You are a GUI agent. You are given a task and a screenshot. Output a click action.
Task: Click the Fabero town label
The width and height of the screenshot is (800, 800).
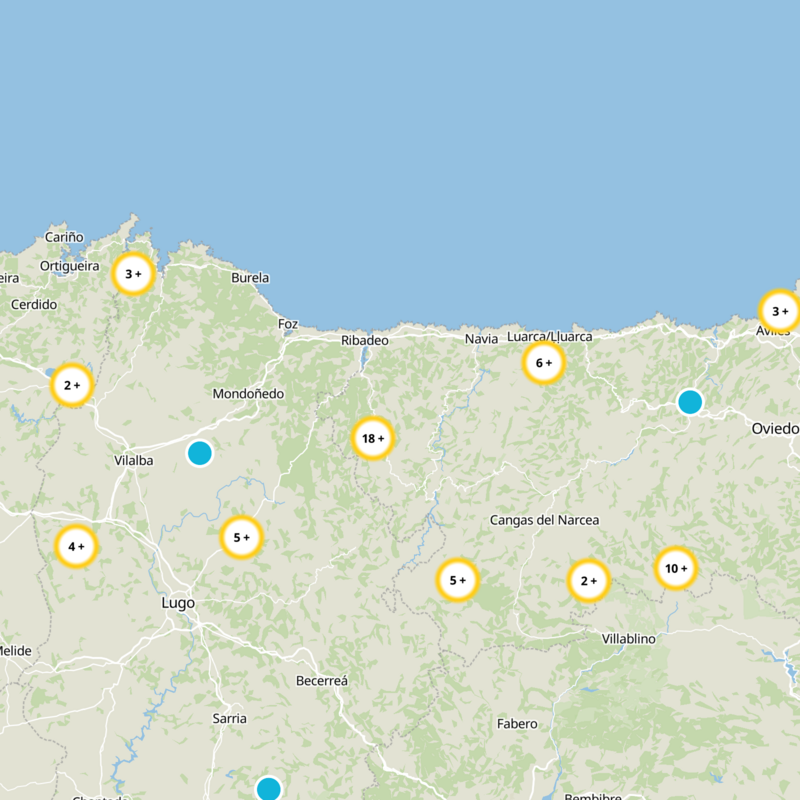coord(517,724)
